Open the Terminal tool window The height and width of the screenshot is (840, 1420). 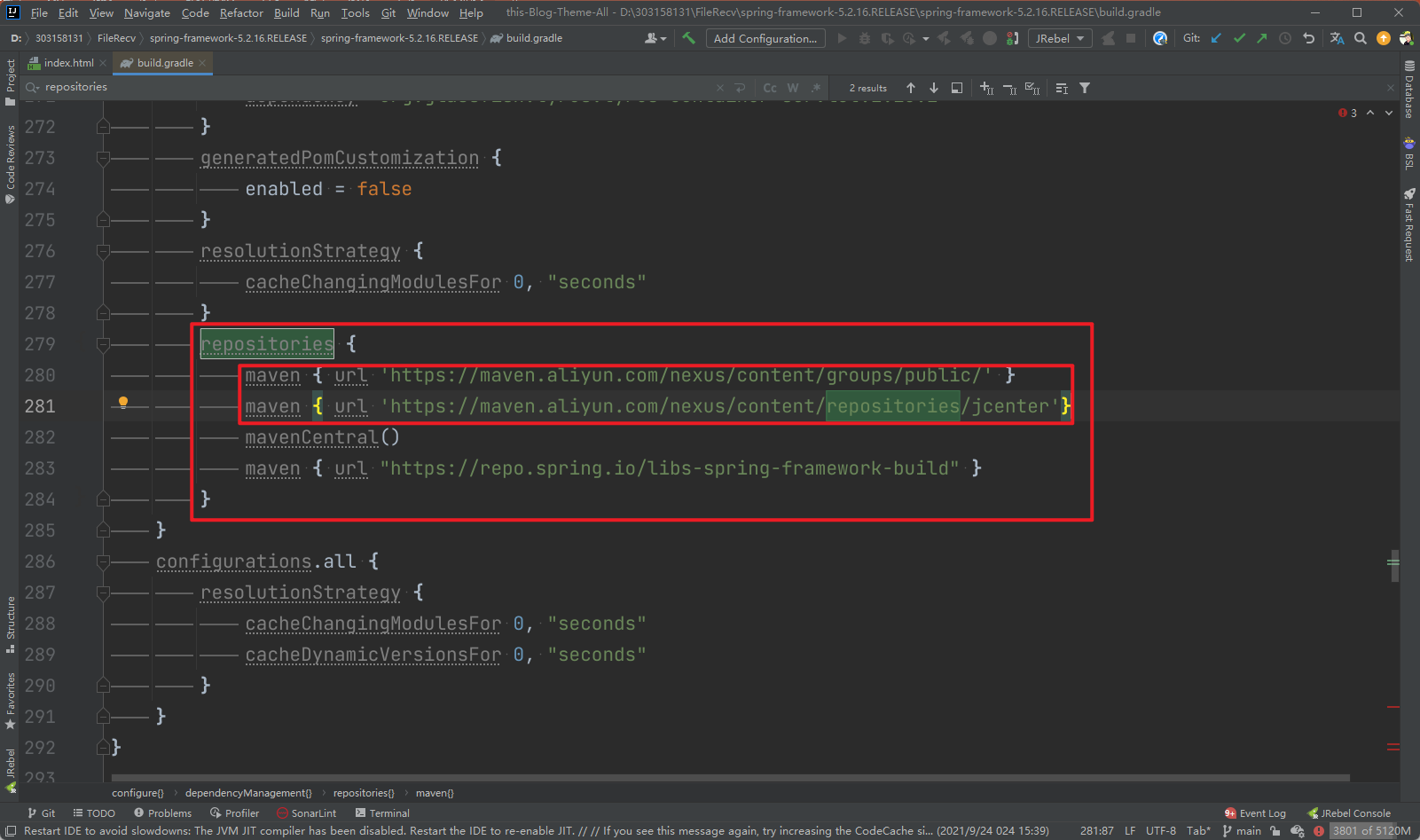(382, 813)
